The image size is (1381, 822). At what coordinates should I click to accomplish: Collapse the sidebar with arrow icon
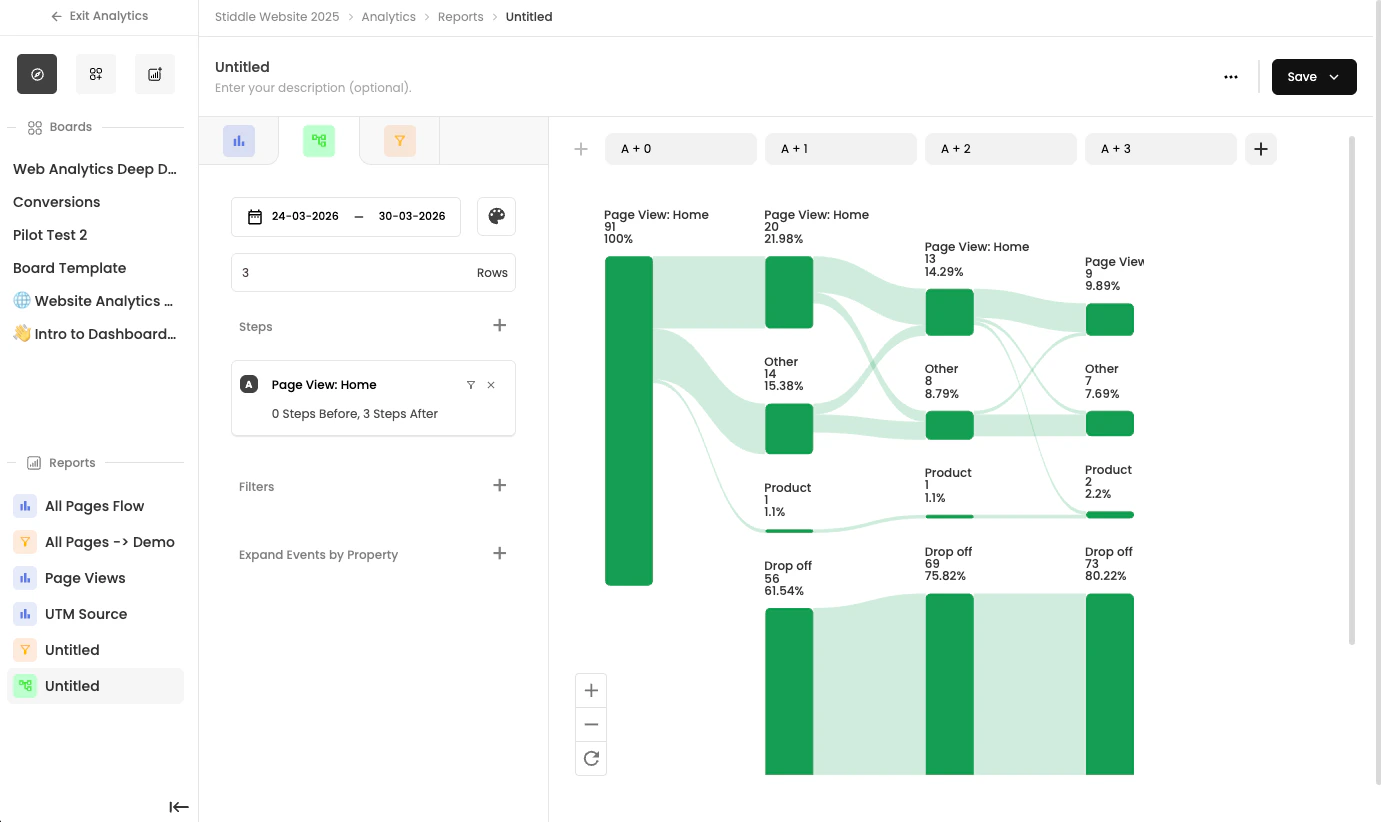(179, 807)
